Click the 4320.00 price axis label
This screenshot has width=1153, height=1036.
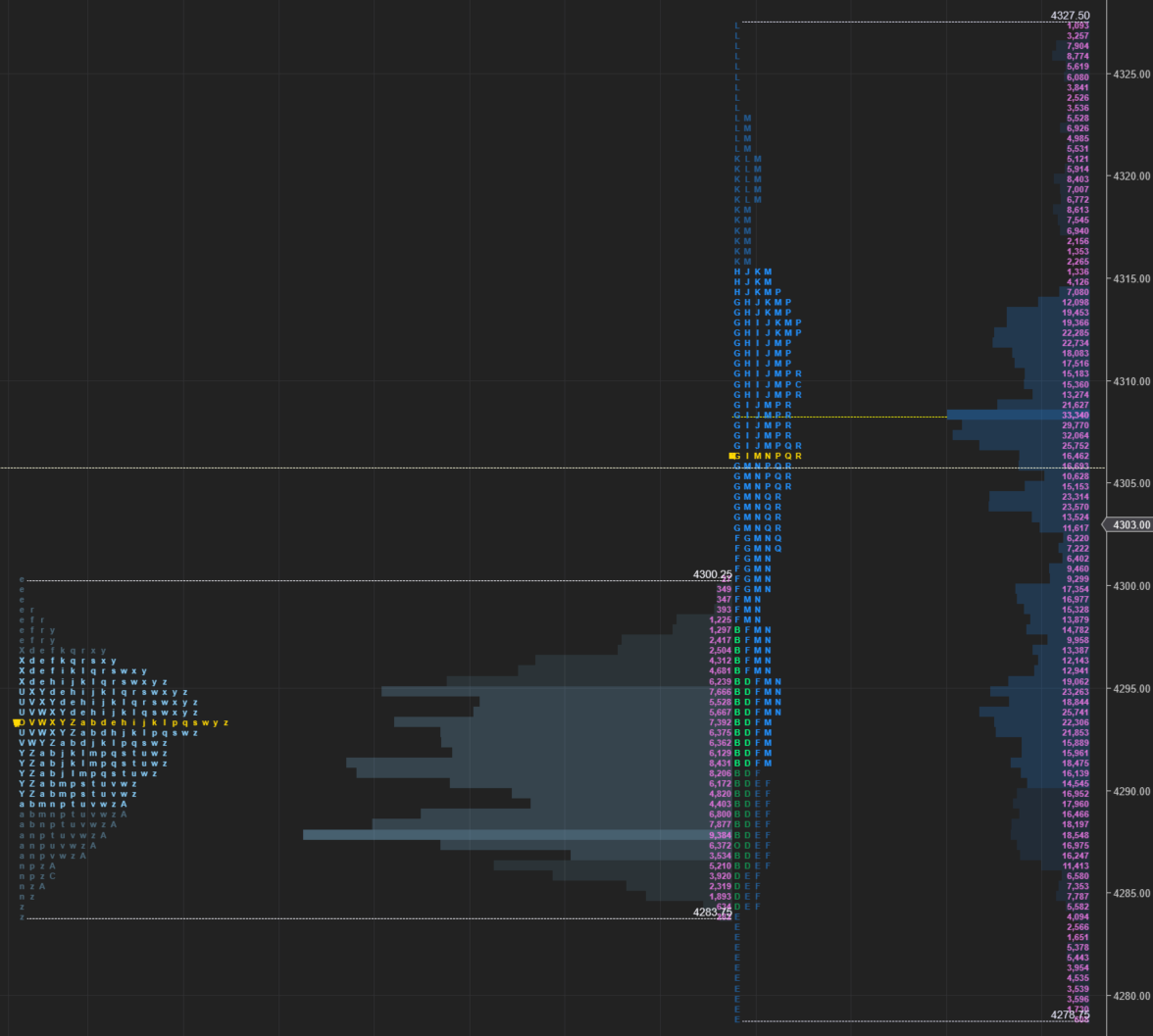(1131, 176)
